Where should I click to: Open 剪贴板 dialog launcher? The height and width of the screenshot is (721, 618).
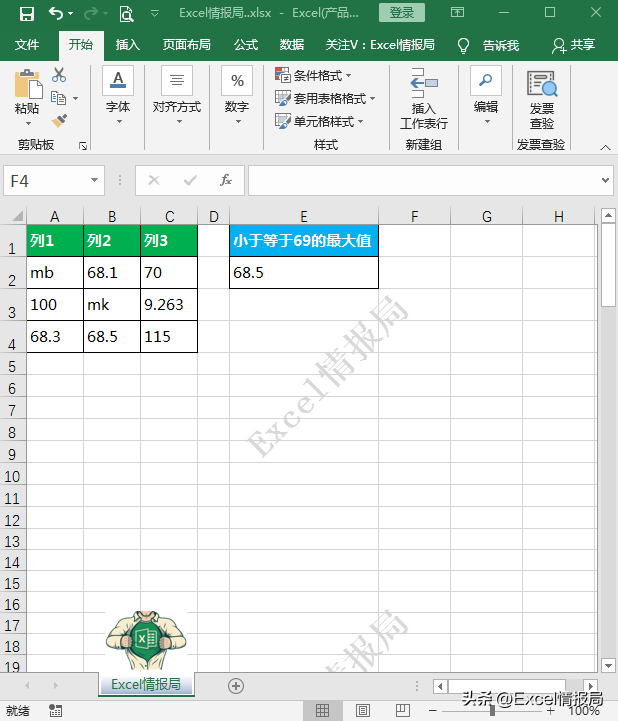point(83,146)
